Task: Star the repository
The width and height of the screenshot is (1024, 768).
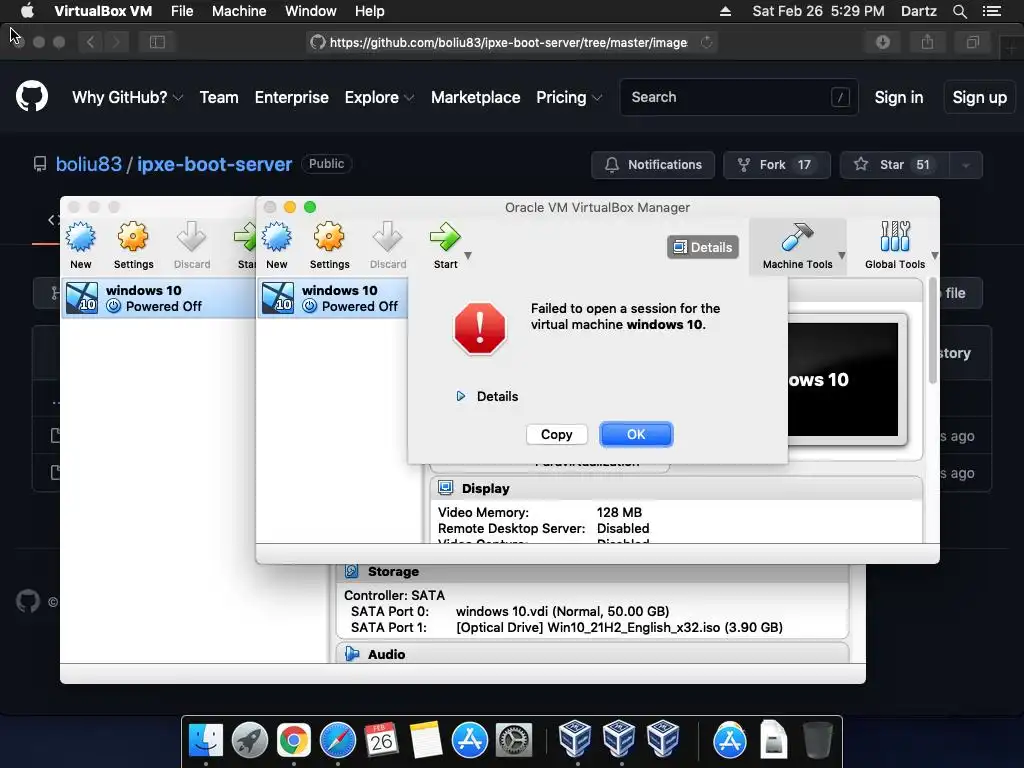Action: point(895,165)
